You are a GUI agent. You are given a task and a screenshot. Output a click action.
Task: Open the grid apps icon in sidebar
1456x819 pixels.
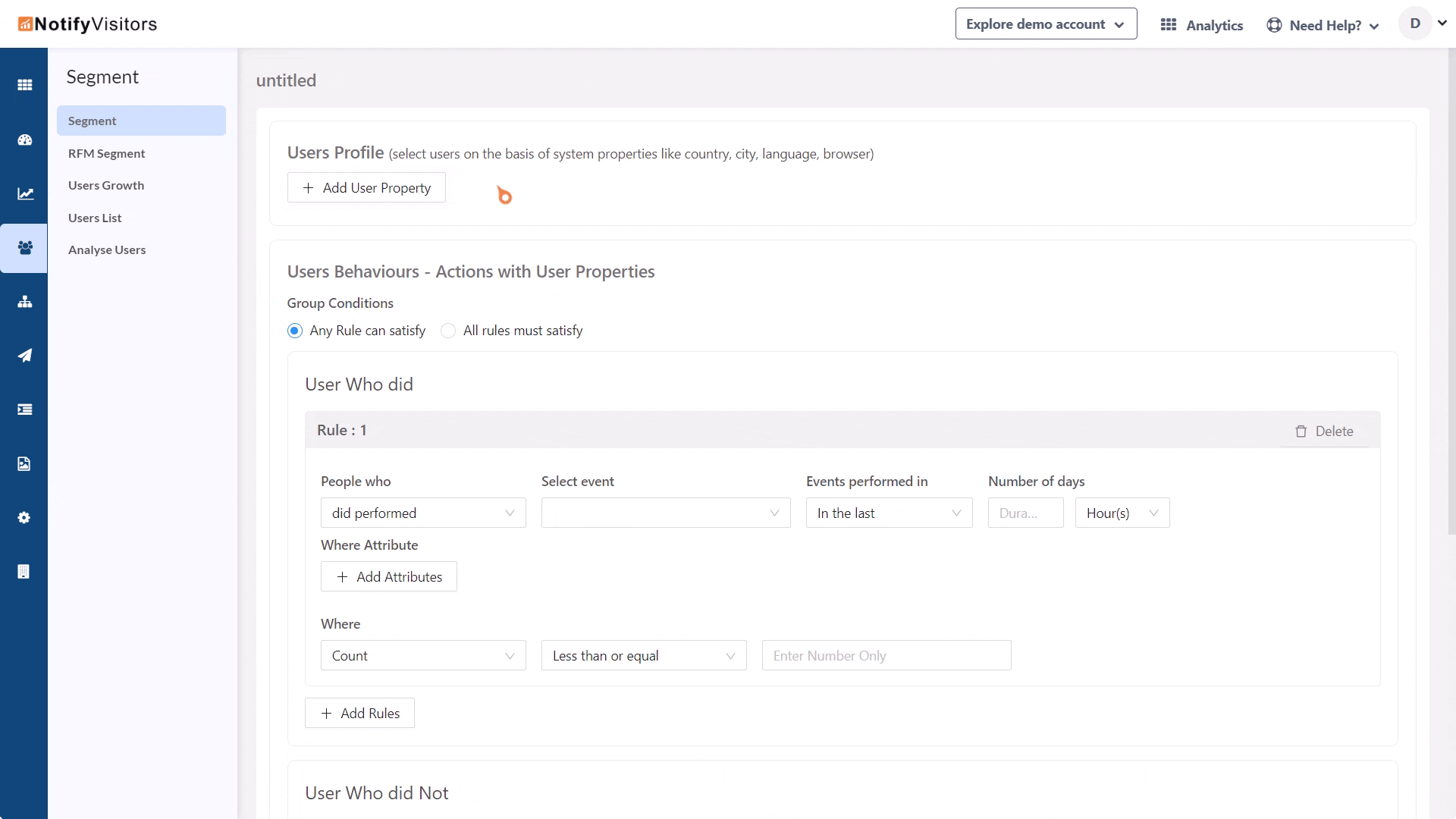pos(24,85)
